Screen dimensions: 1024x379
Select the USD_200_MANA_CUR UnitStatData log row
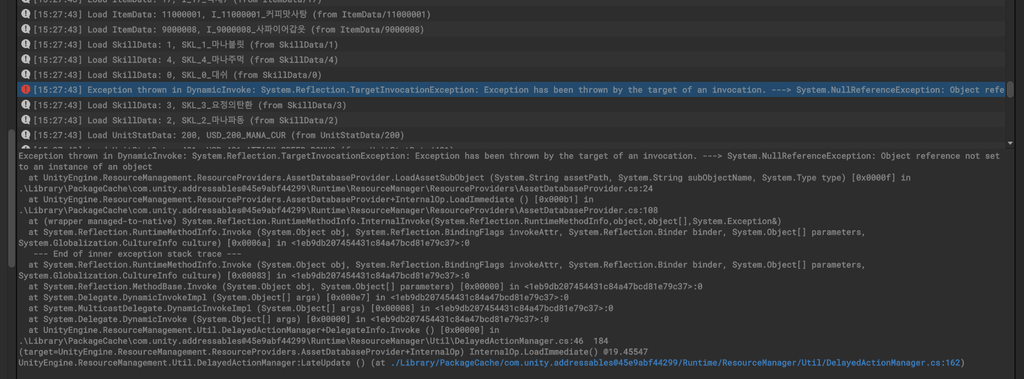point(511,135)
